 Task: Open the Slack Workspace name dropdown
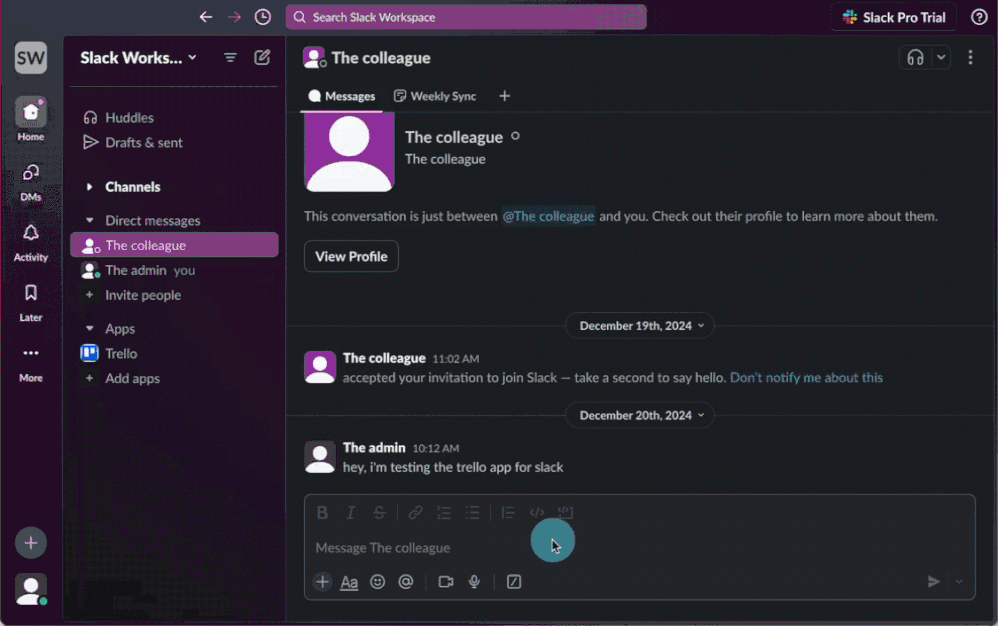(138, 58)
